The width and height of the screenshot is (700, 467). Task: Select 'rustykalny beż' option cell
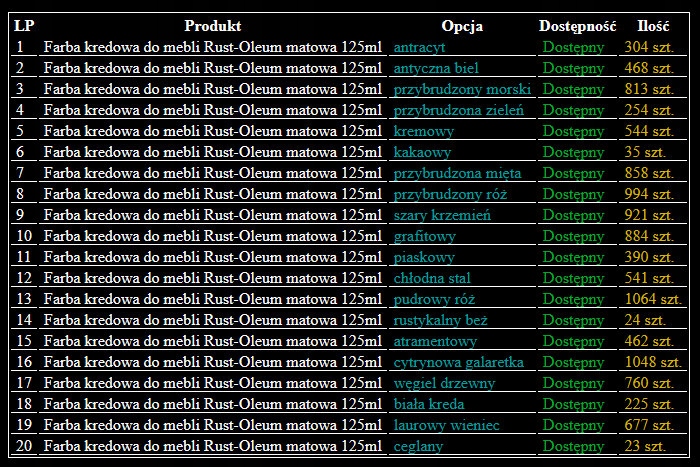[x=440, y=320]
